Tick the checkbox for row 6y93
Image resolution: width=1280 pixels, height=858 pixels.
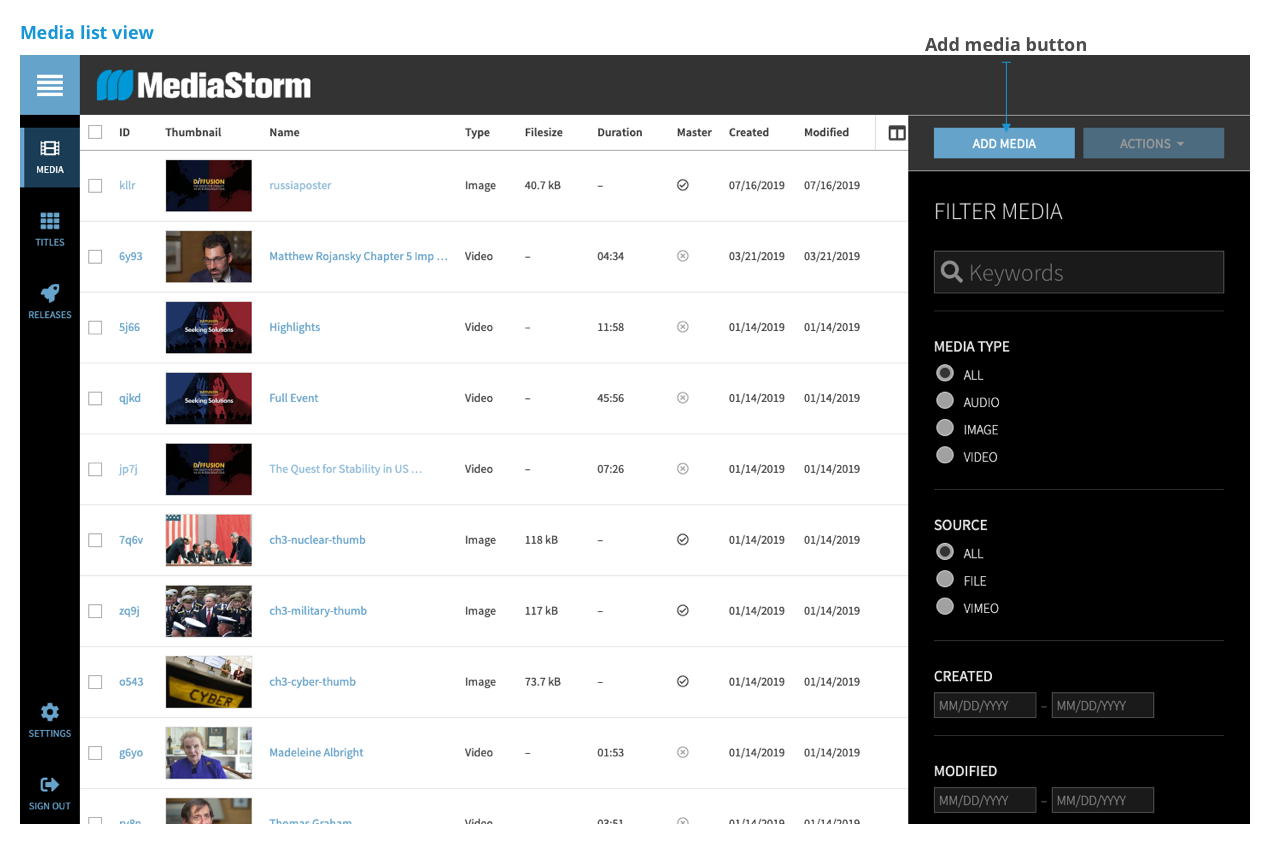pyautogui.click(x=95, y=257)
